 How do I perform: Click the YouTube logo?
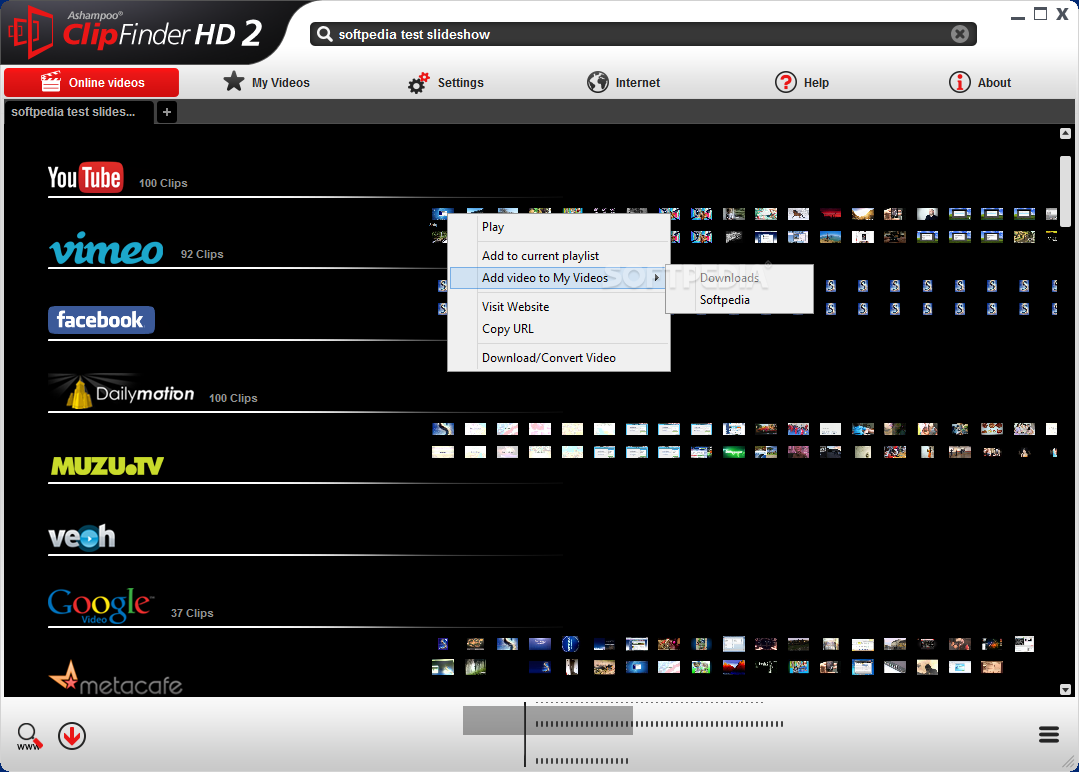click(85, 178)
